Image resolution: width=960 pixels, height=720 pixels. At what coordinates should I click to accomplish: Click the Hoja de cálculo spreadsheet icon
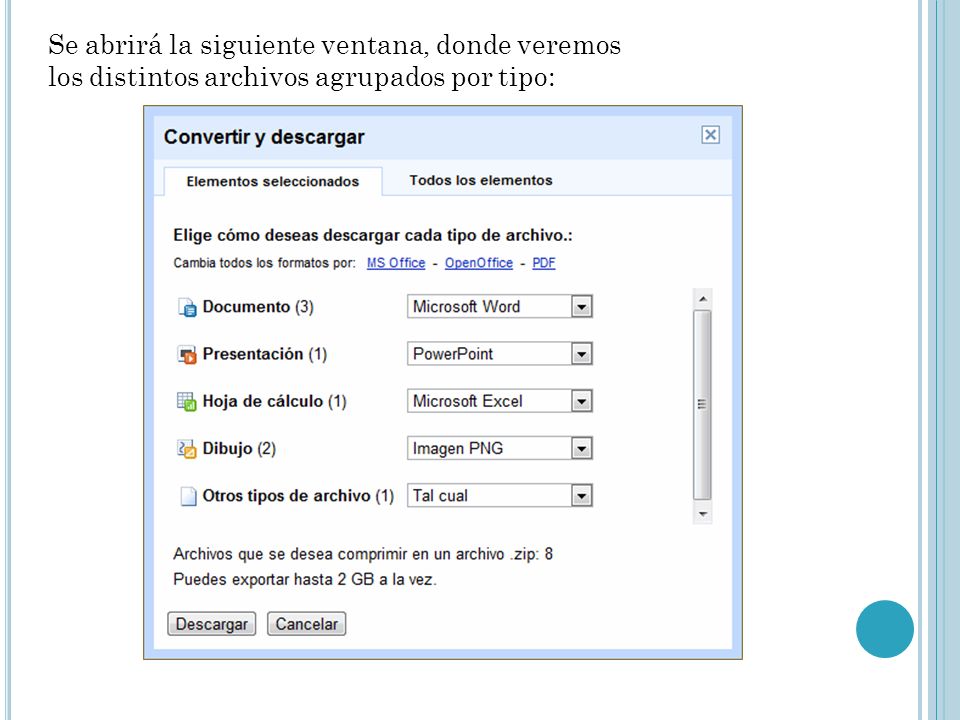[187, 402]
